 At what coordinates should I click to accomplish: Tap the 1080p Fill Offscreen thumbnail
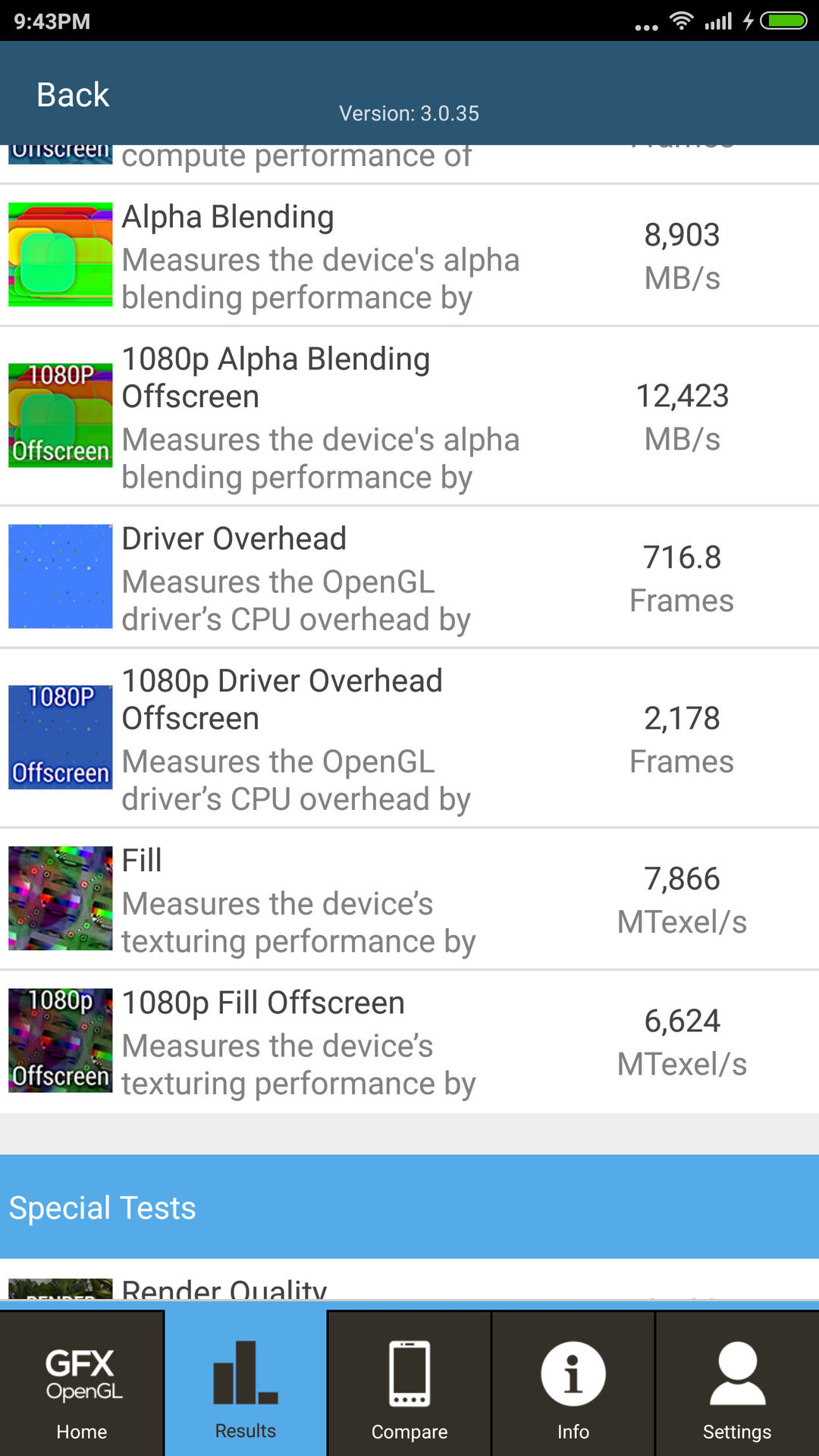61,1040
